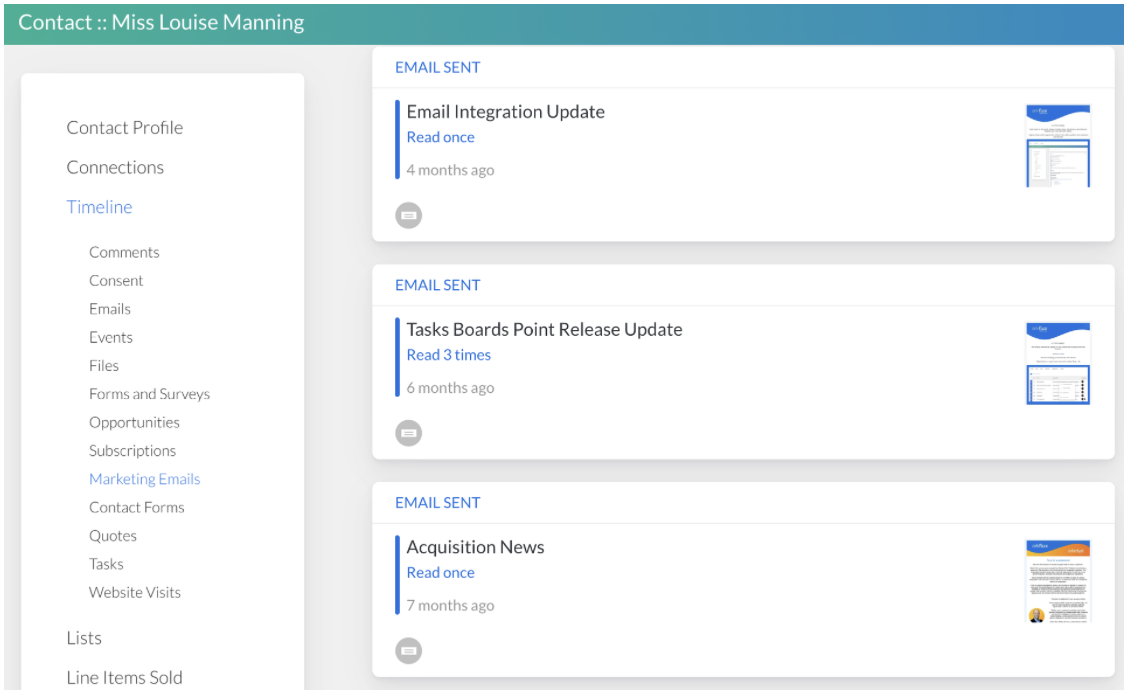
Task: Open the Tasks Boards Point Release thumbnail
Action: (1058, 363)
